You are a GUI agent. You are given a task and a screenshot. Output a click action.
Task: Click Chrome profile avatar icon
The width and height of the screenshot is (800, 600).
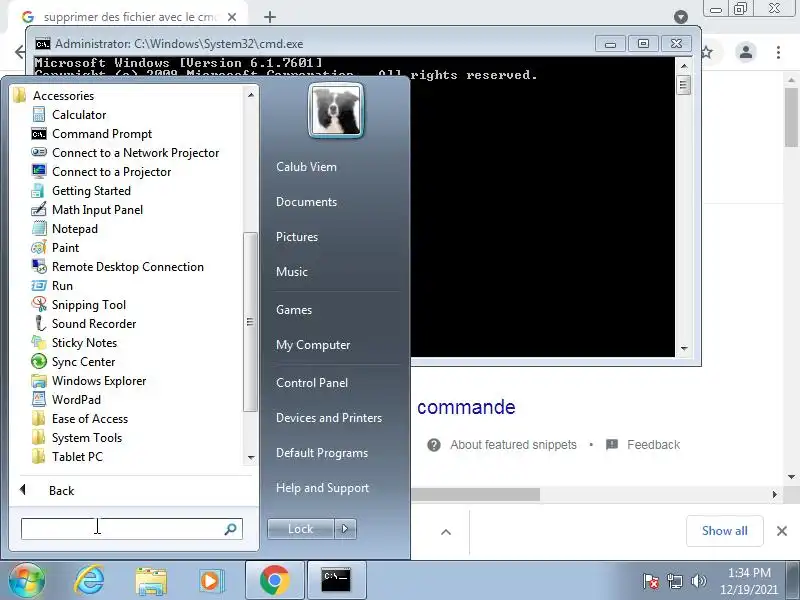tap(746, 52)
